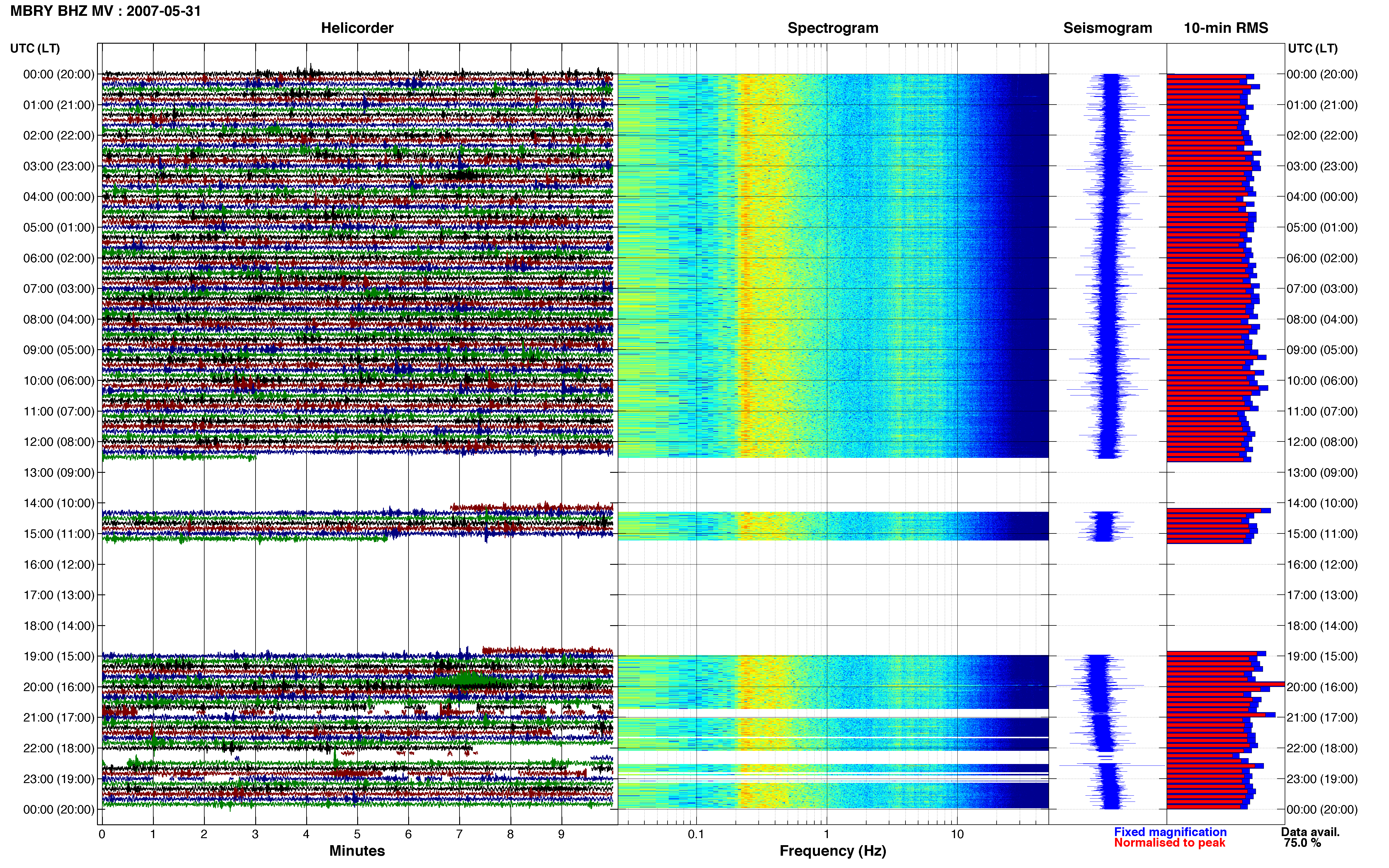Screen dimensions: 1389x868
Task: Click the red 'Normalised to peak' legend text
Action: click(x=1170, y=843)
